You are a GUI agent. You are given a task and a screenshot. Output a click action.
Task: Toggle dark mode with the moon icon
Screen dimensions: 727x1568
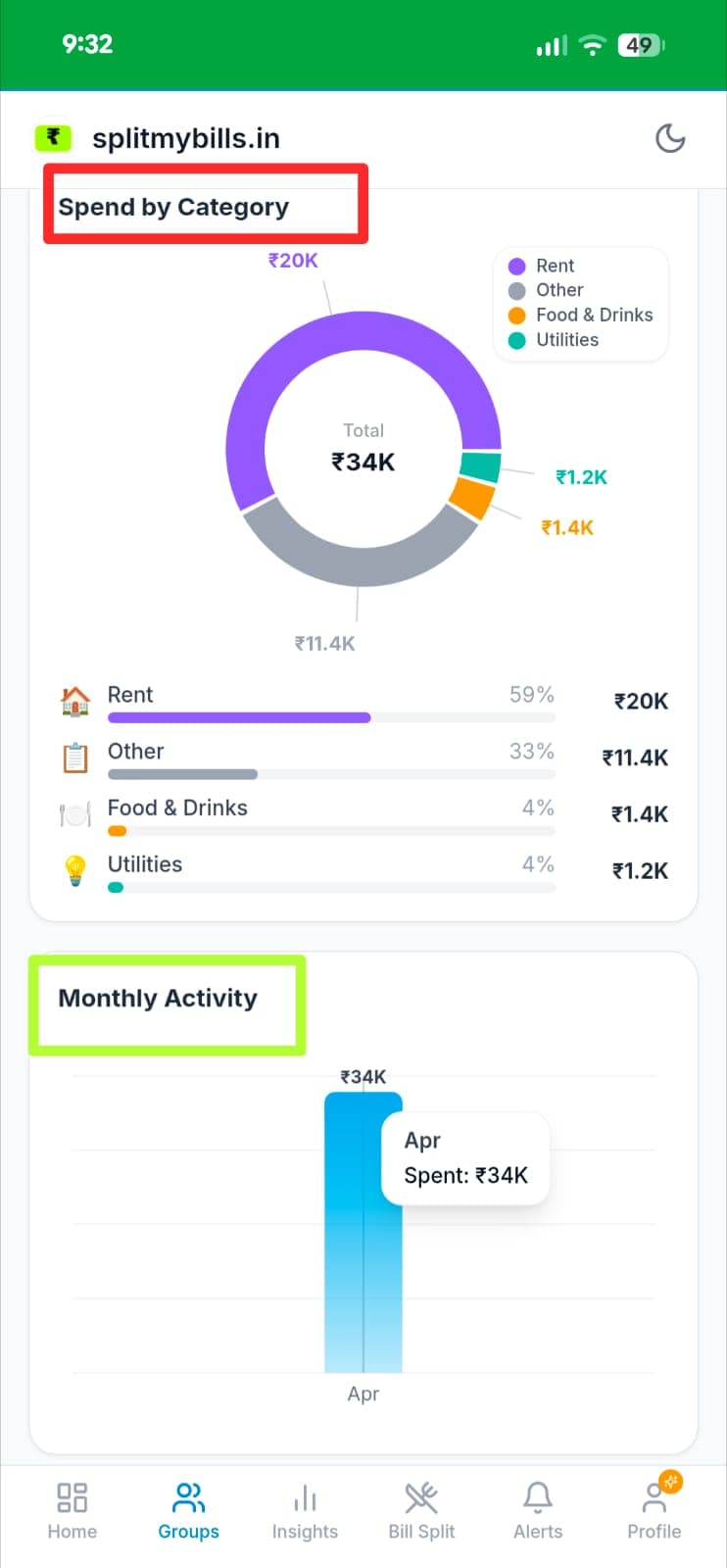pos(670,138)
